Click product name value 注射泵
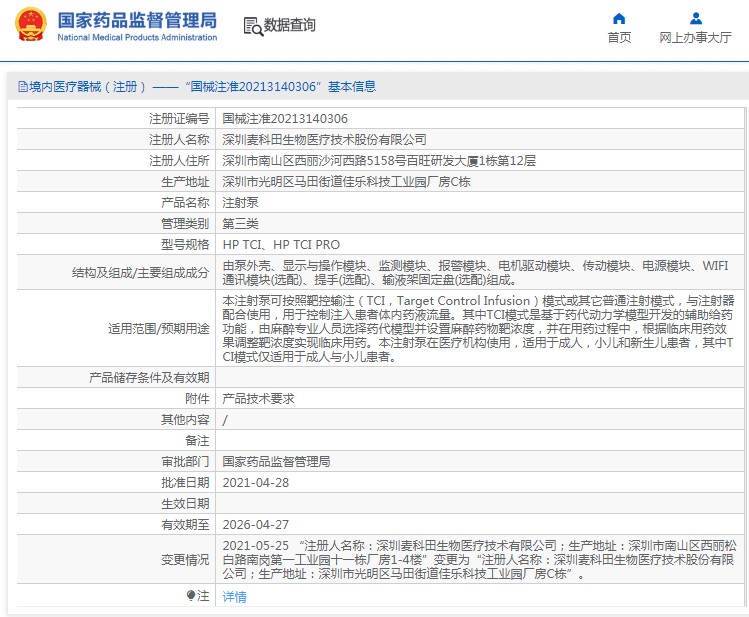749x617 pixels. coord(238,203)
